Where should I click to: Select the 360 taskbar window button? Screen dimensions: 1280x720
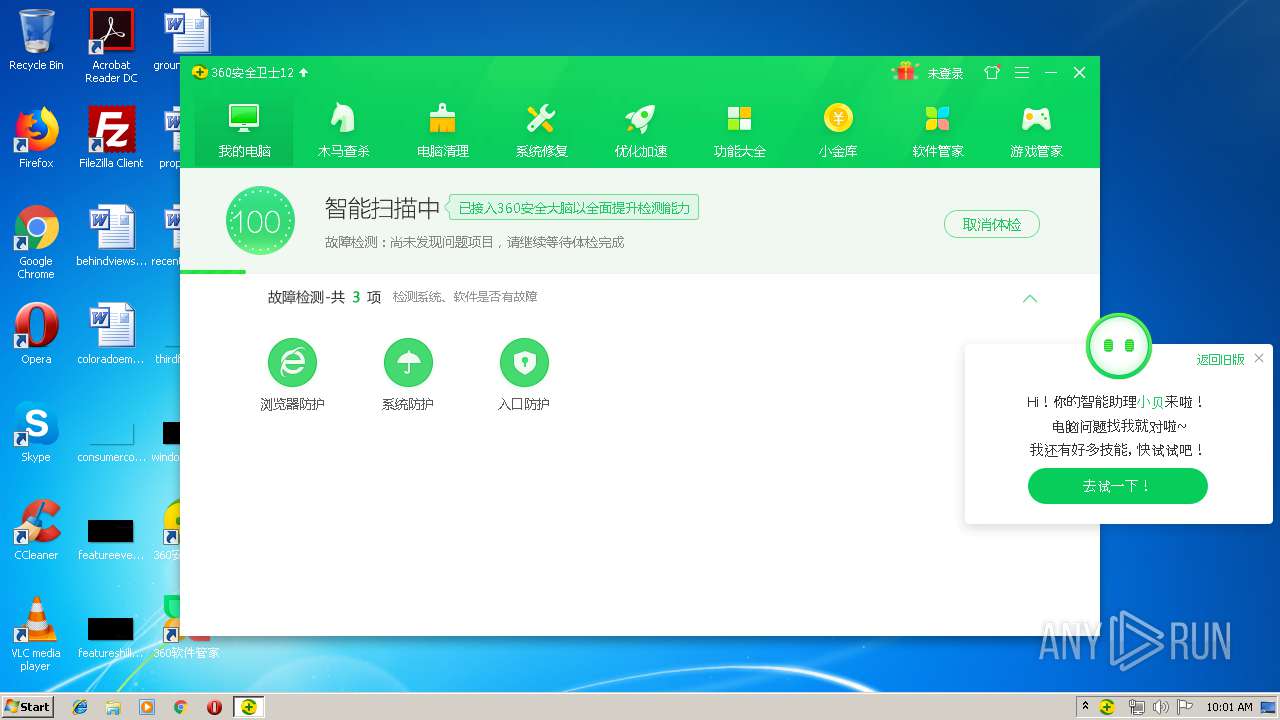pos(248,707)
